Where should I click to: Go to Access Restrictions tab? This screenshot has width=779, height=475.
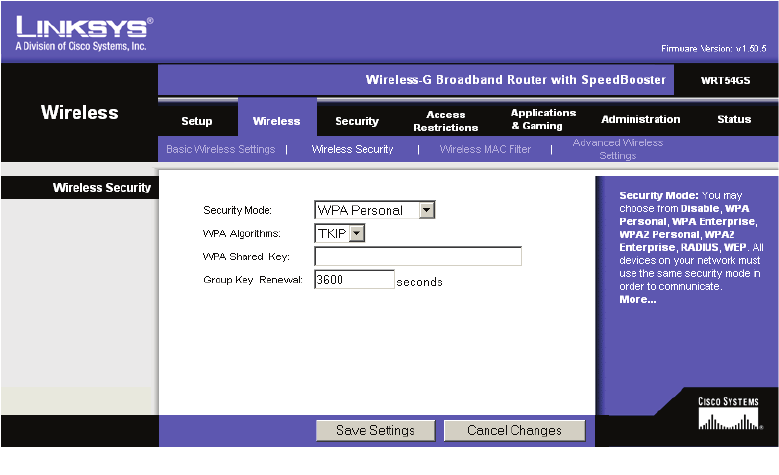446,121
